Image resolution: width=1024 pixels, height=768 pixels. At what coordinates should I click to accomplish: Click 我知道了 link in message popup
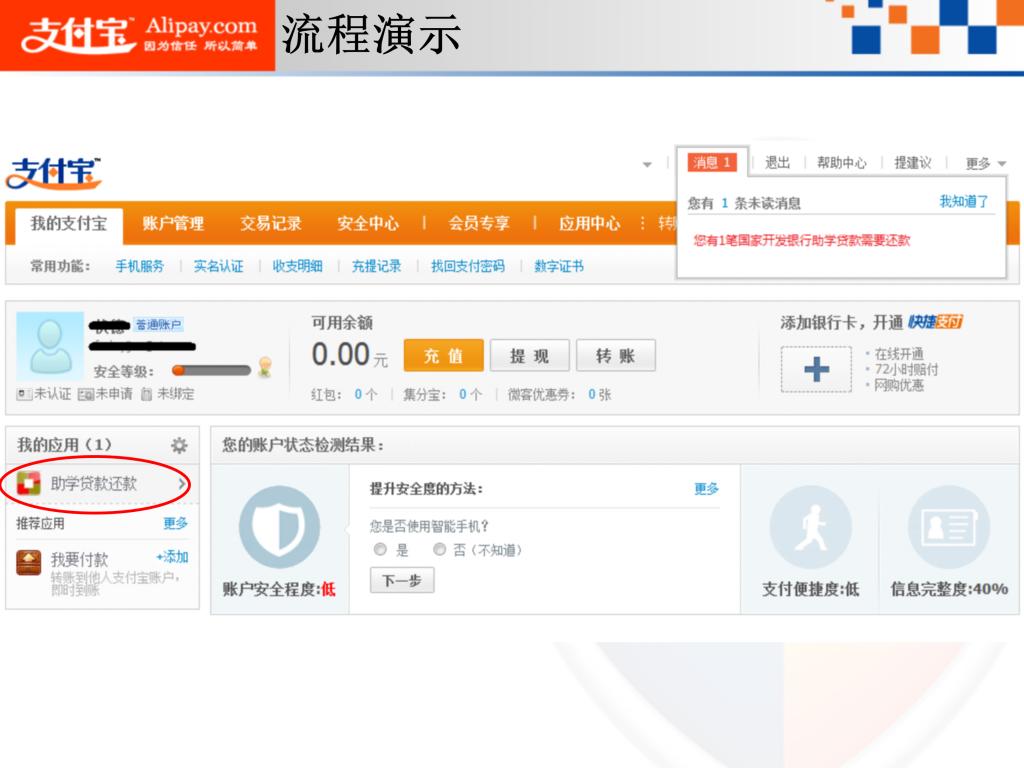coord(963,202)
